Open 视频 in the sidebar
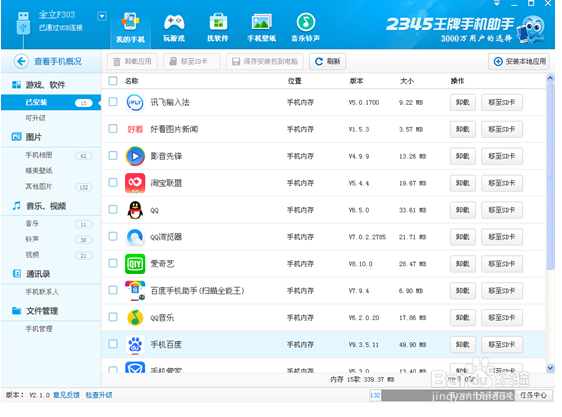 32,255
